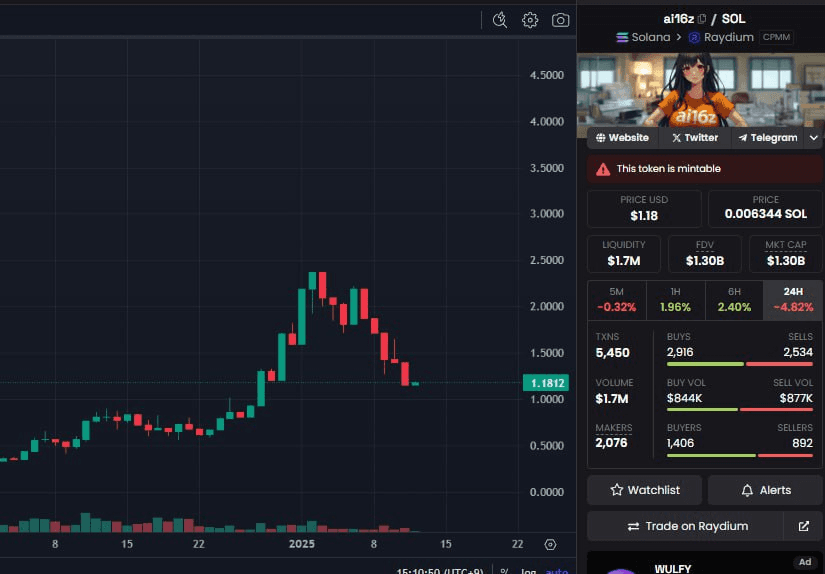The height and width of the screenshot is (574, 825).
Task: Click the price 0.006344 SOL box
Action: 766,209
